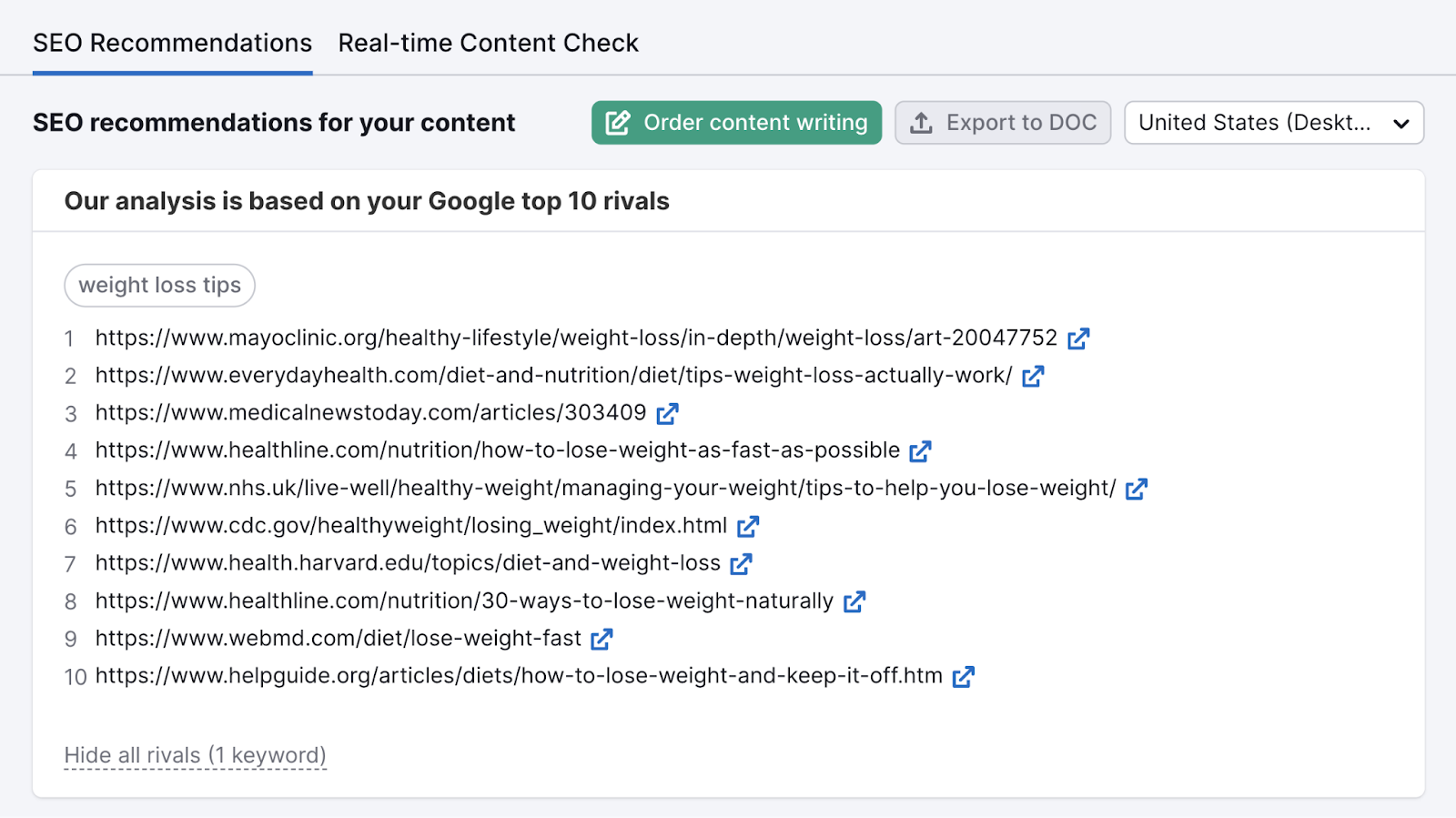
Task: Launch nhs.uk page via external link icon
Action: point(1137,489)
